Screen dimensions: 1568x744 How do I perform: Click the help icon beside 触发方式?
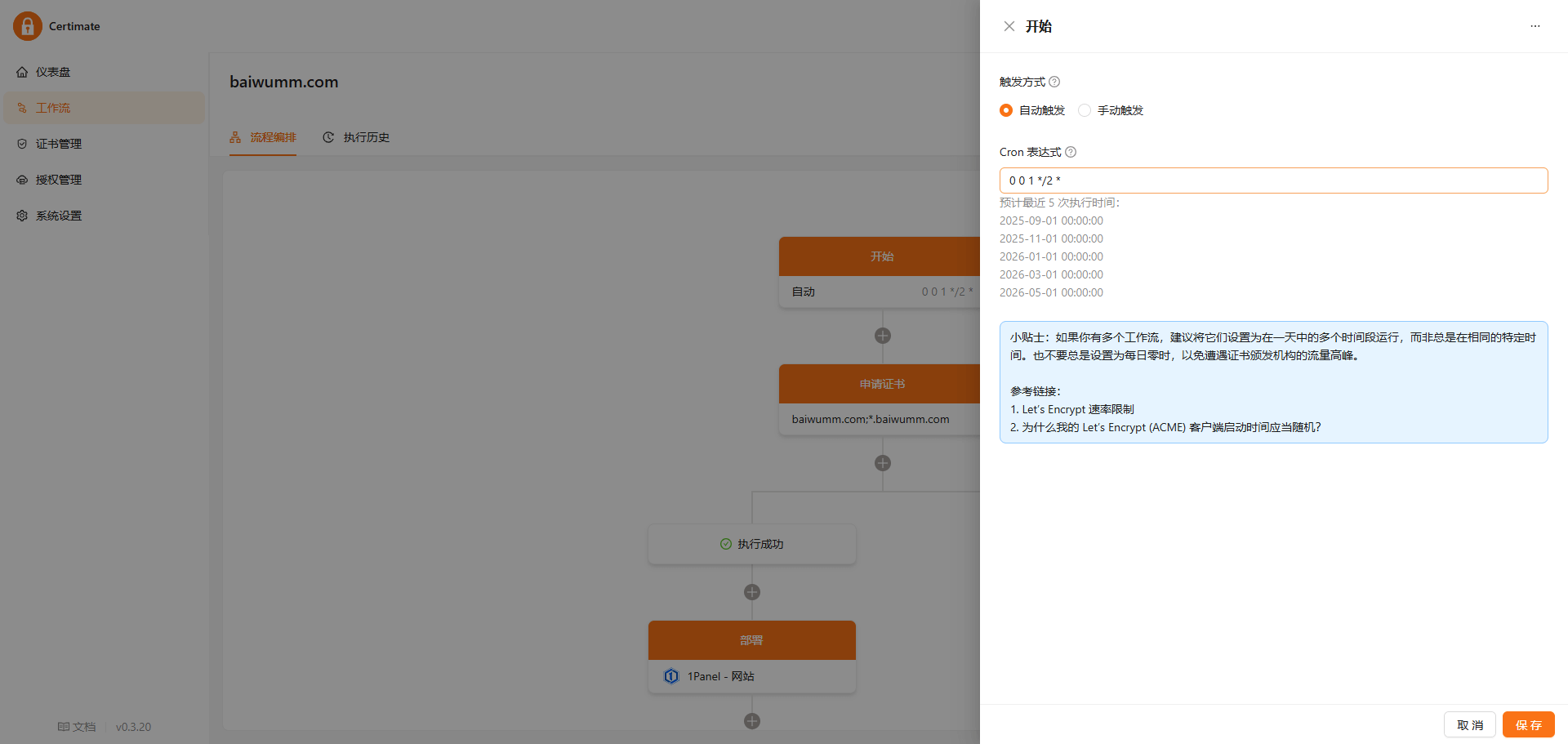click(1054, 82)
